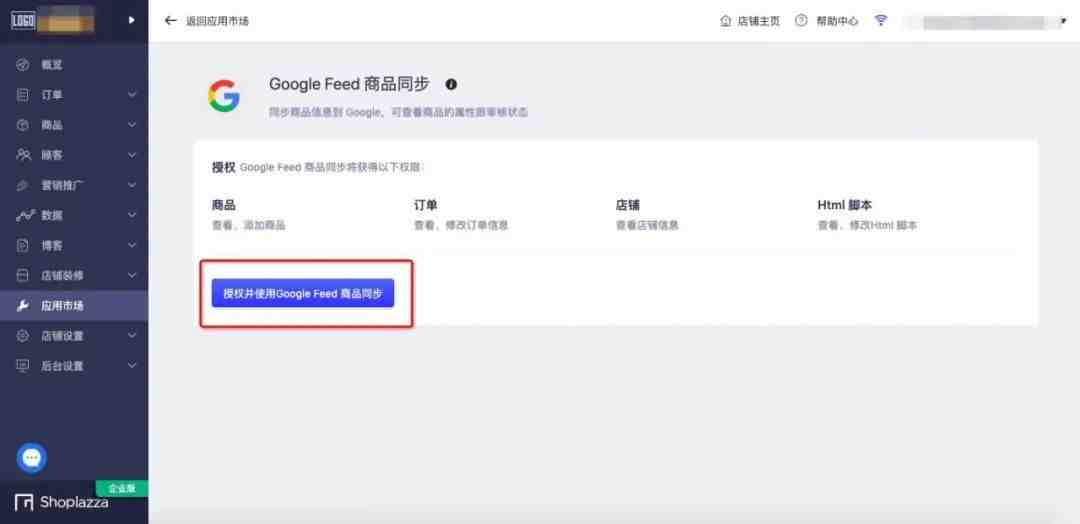Click the 返回应用市场 link
1080x524 pixels.
(217, 21)
